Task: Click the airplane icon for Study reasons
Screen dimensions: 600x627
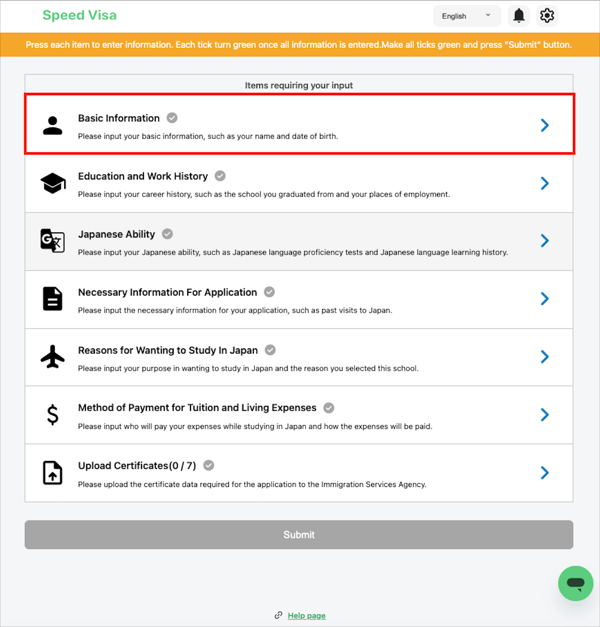Action: (52, 357)
